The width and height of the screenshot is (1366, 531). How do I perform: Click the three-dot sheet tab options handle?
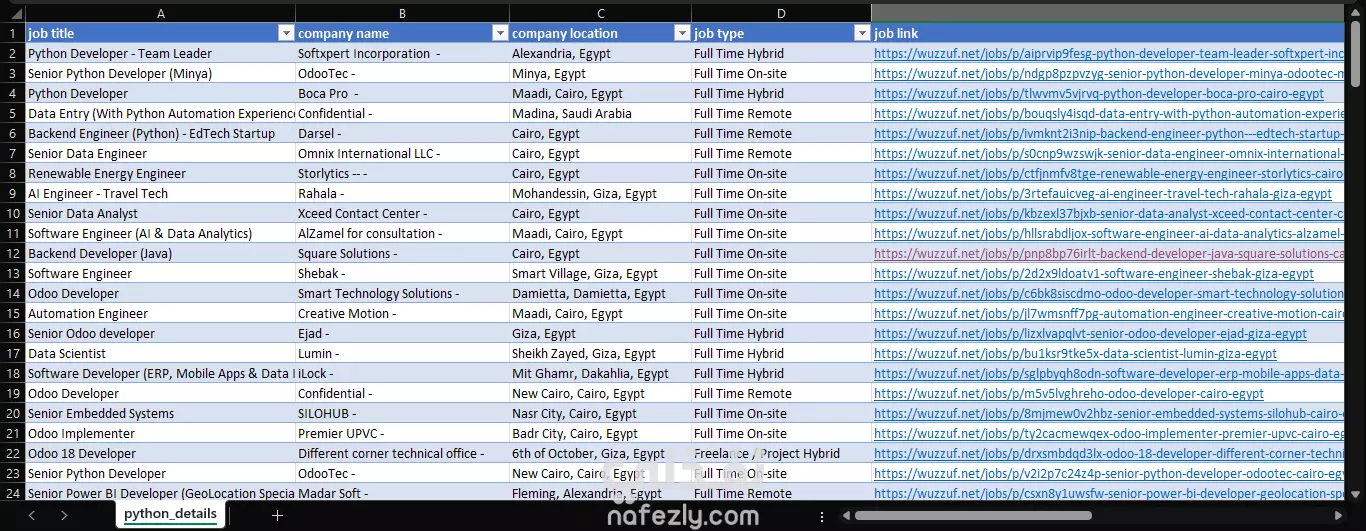pos(822,516)
